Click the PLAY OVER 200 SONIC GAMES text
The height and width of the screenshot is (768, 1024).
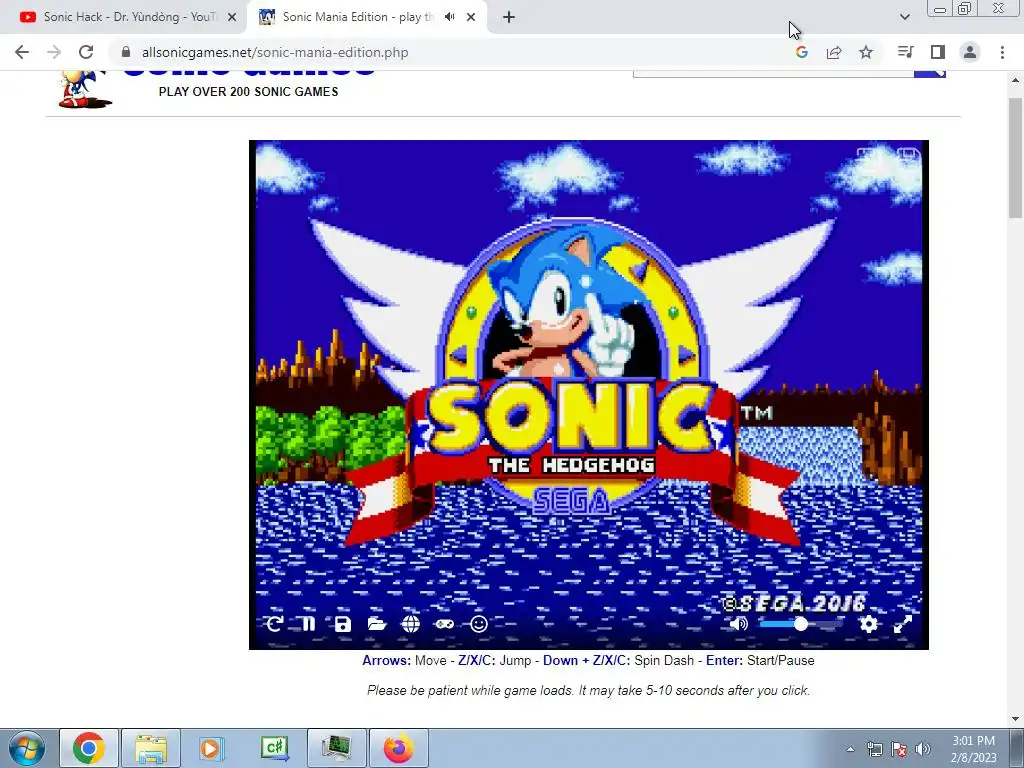click(248, 92)
